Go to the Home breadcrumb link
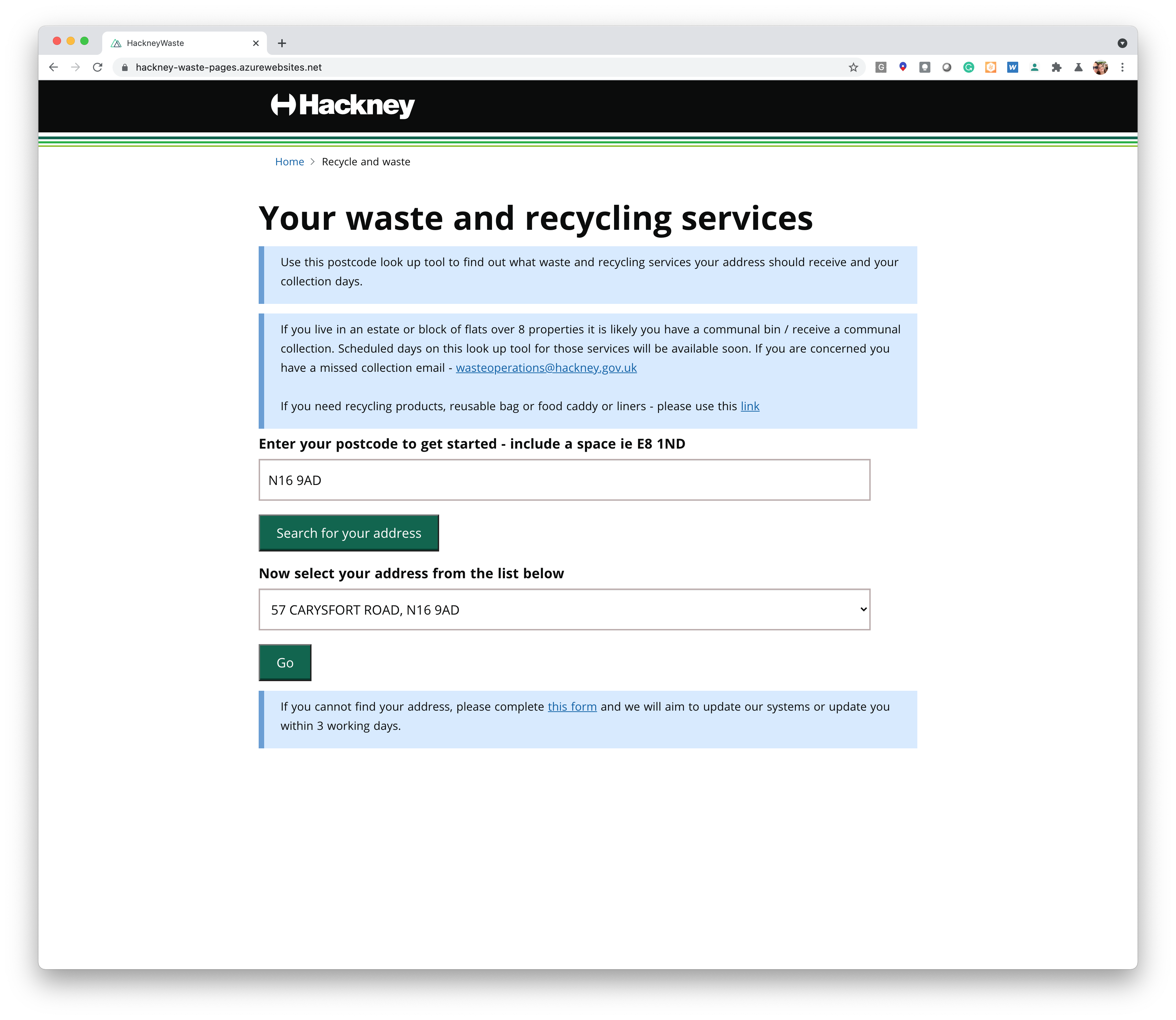Screen dimensions: 1176x1020 (x=289, y=162)
